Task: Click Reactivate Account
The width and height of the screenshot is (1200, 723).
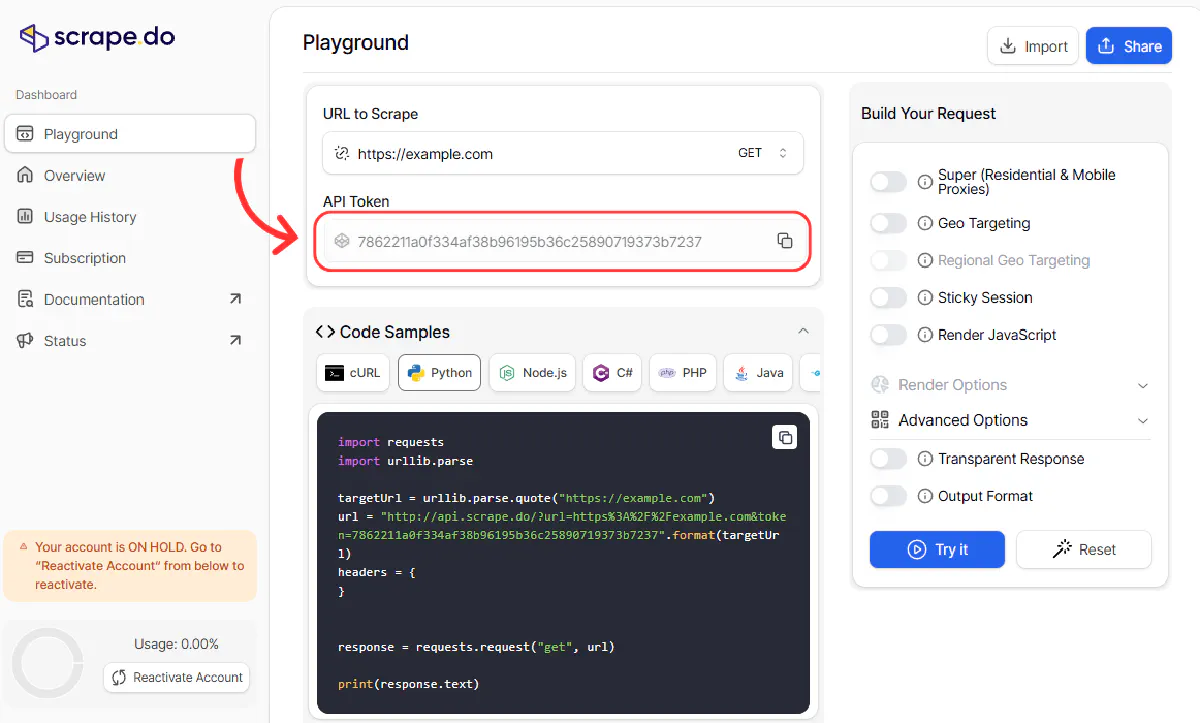Action: pos(176,677)
